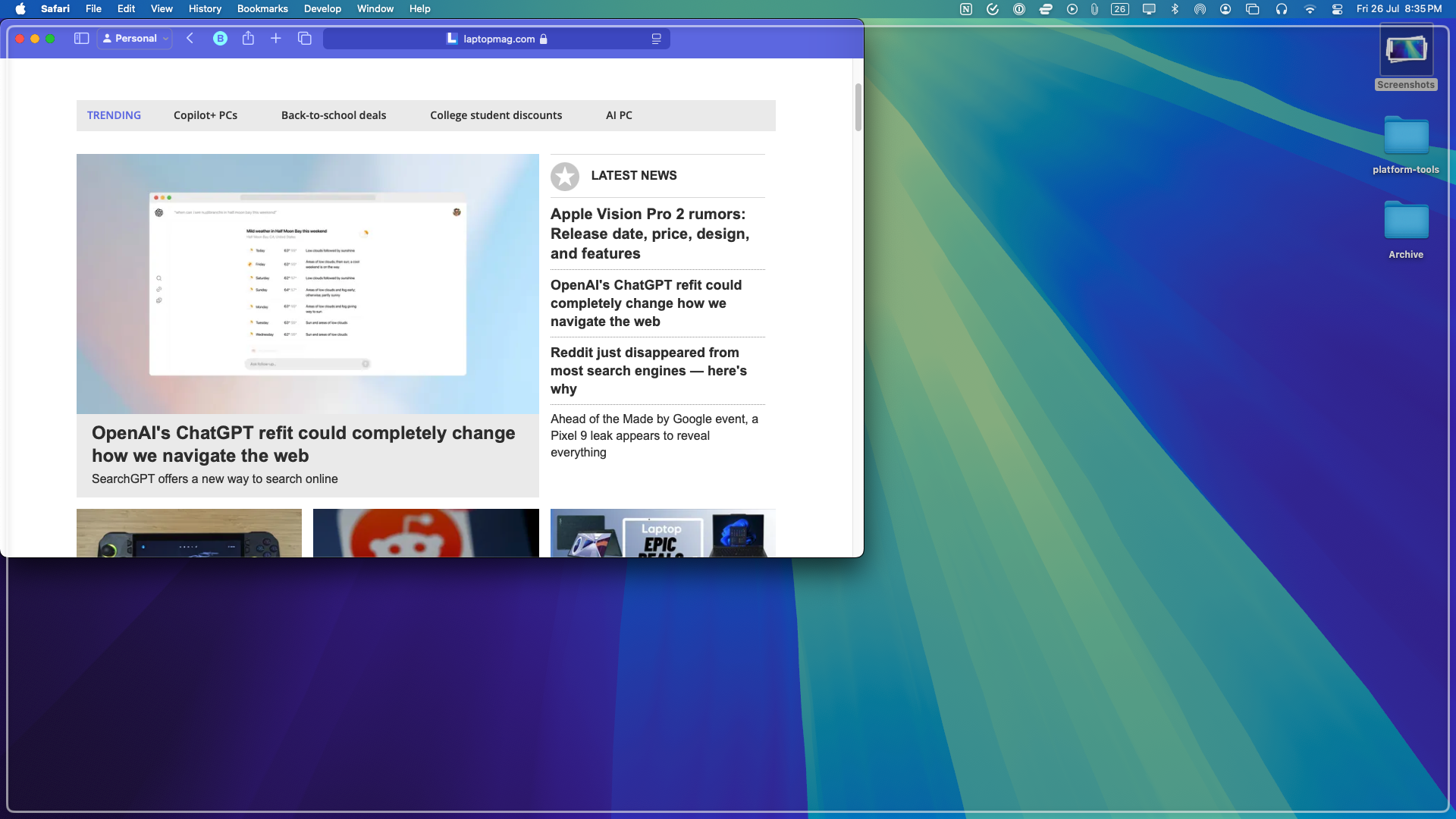
Task: Open the large ChatGPT refit headline
Action: [303, 444]
